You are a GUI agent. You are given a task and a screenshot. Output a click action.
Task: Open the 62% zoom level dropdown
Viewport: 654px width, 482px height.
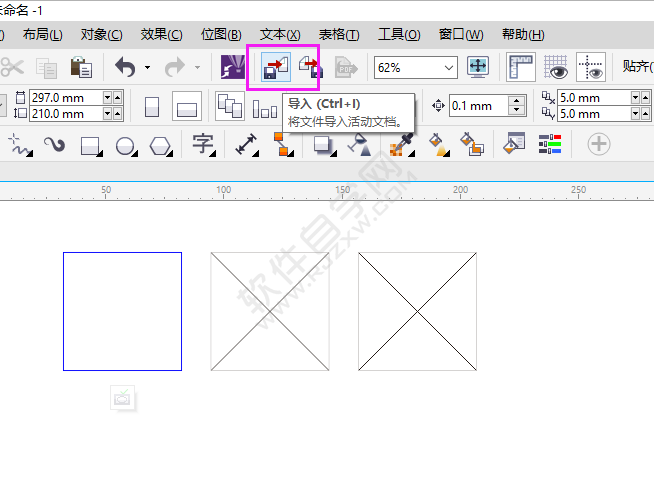448,68
